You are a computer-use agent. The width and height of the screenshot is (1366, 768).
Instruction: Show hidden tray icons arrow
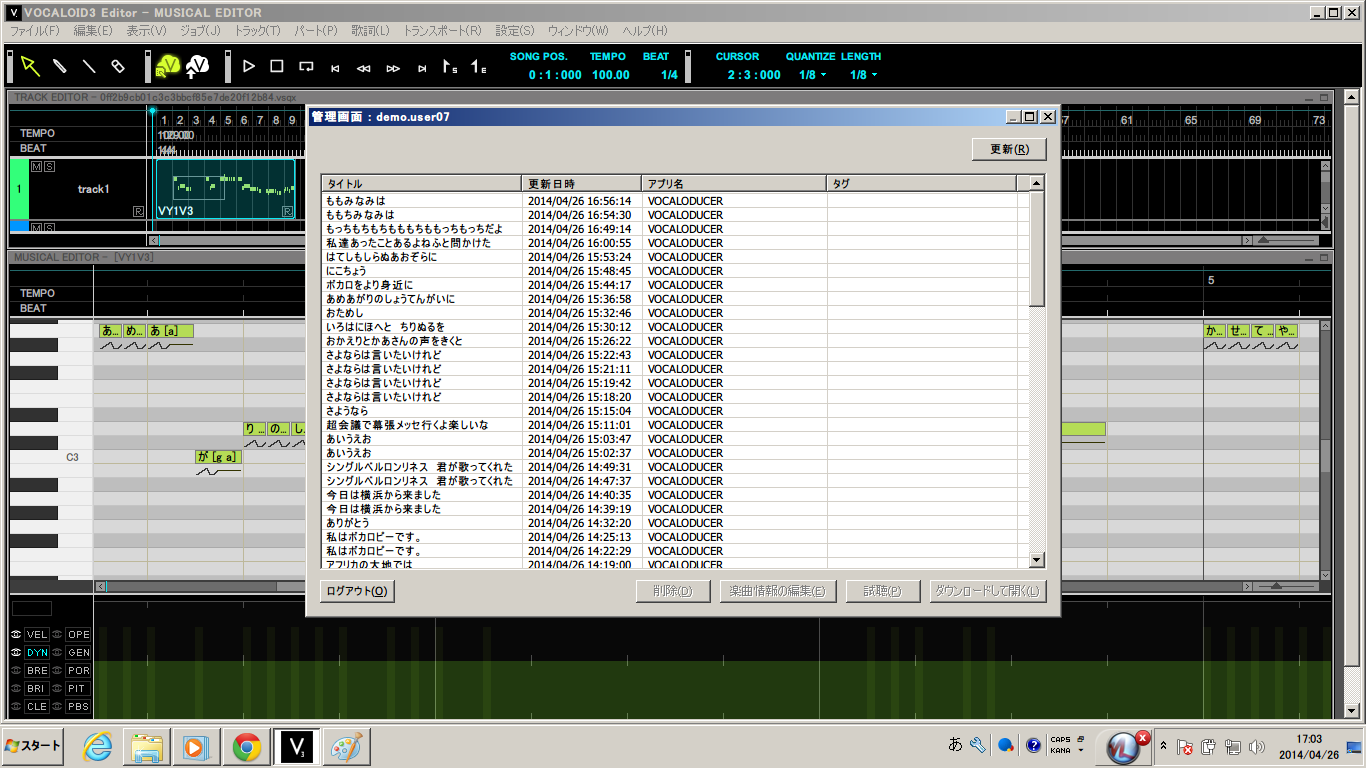[1163, 747]
